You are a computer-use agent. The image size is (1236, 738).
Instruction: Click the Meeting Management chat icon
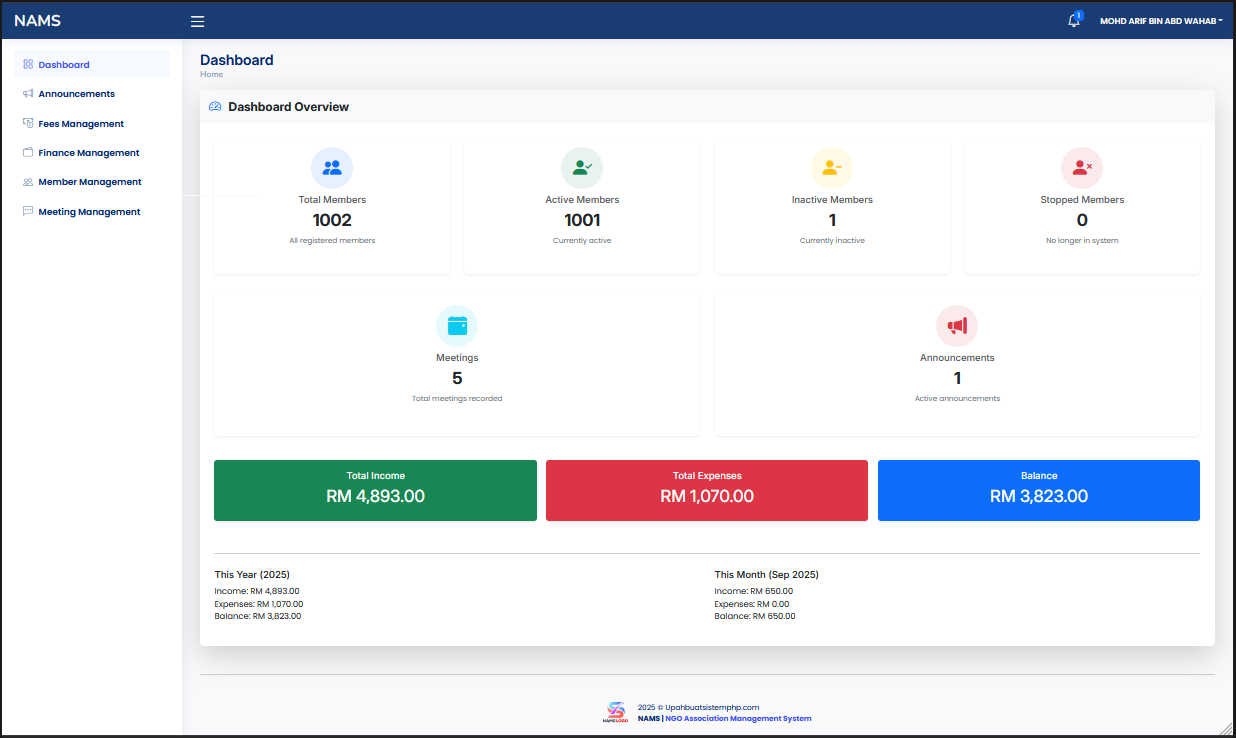click(28, 211)
